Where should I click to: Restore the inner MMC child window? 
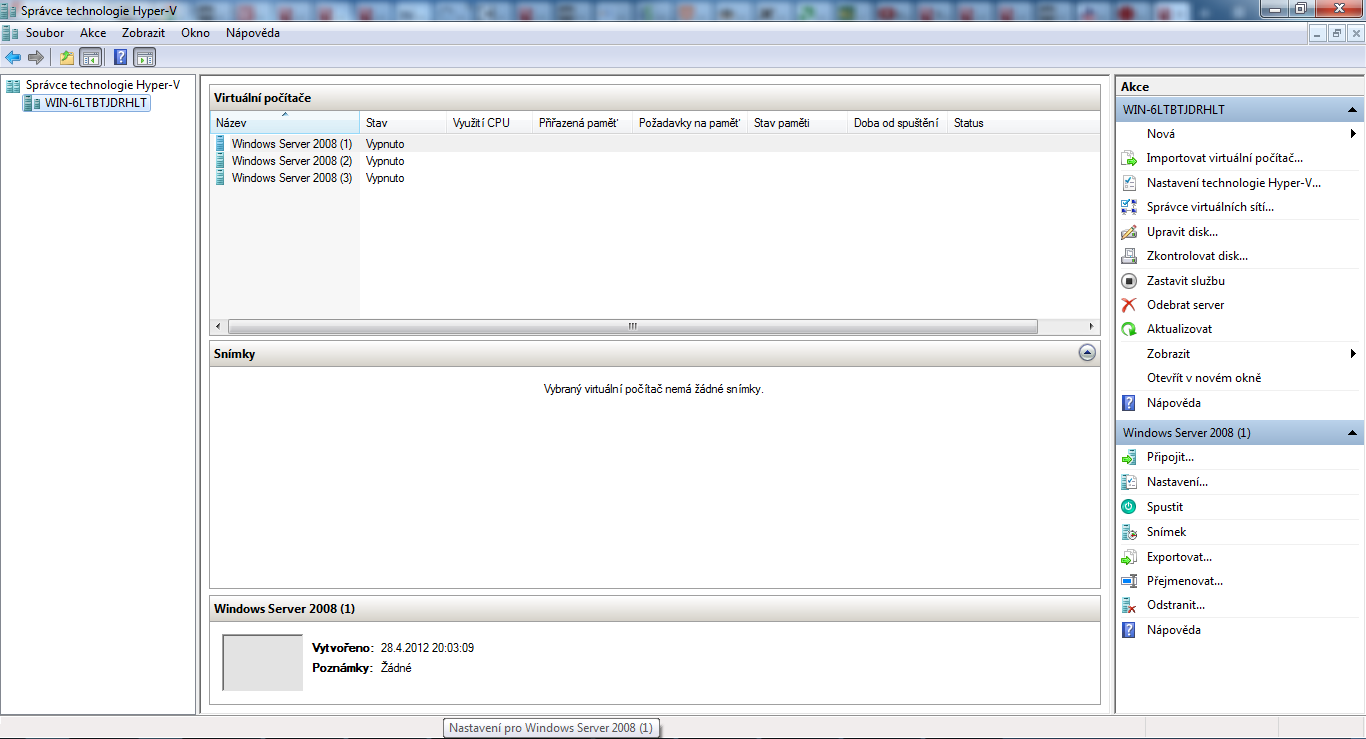(1336, 33)
